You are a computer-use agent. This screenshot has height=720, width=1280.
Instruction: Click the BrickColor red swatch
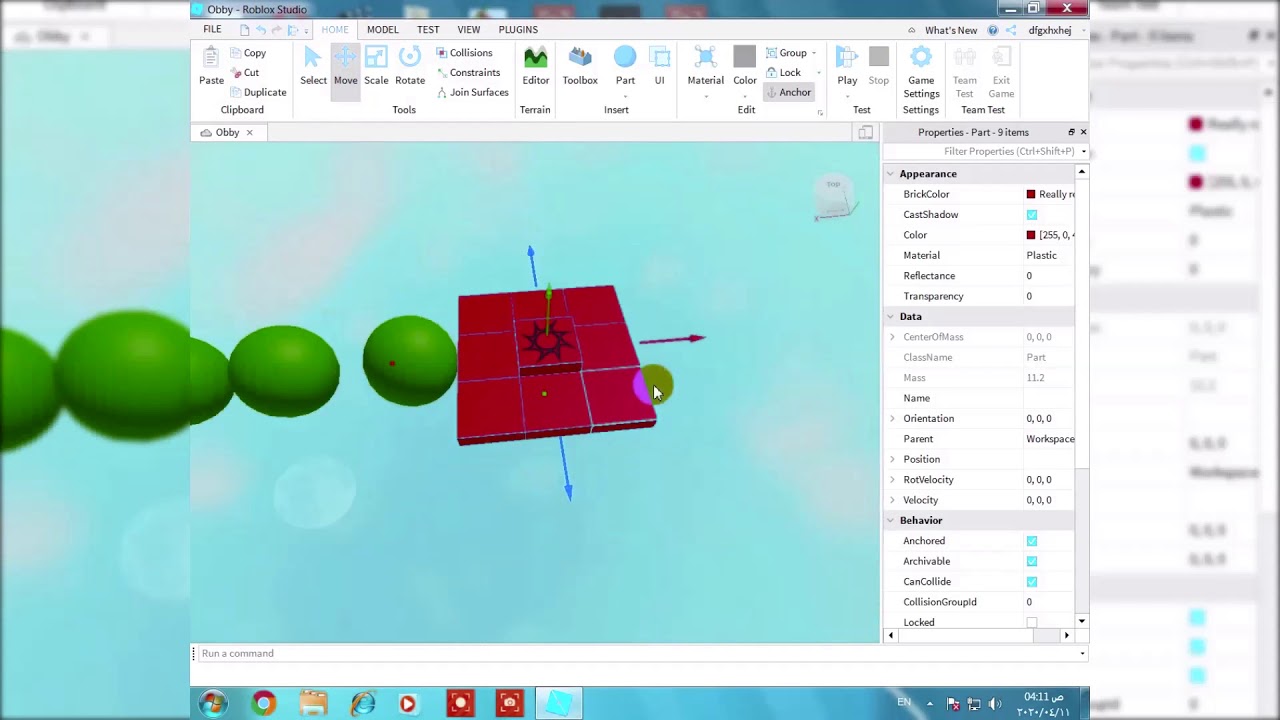tap(1031, 194)
